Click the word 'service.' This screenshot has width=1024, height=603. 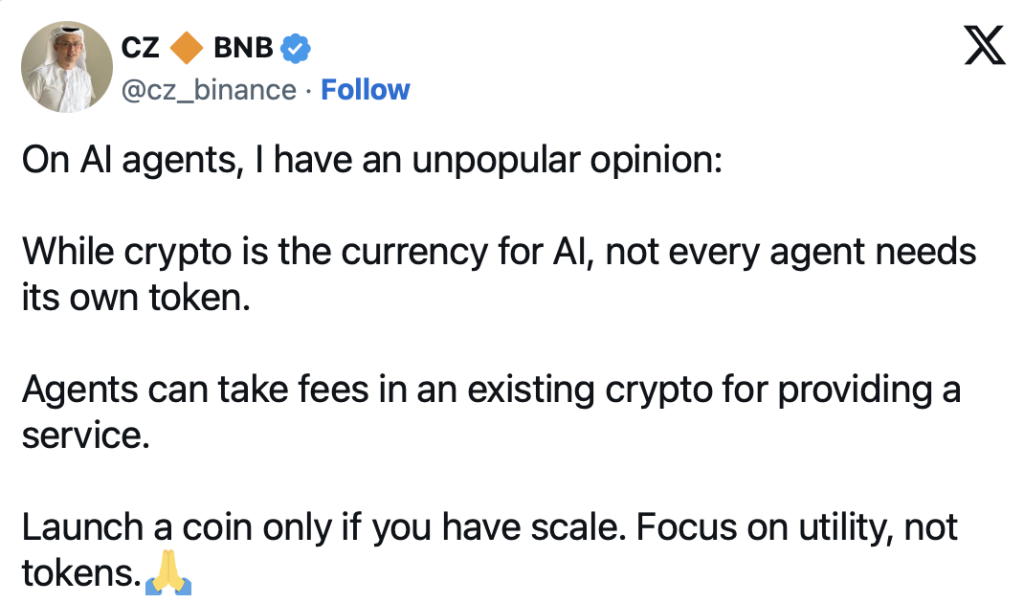pyautogui.click(x=86, y=435)
